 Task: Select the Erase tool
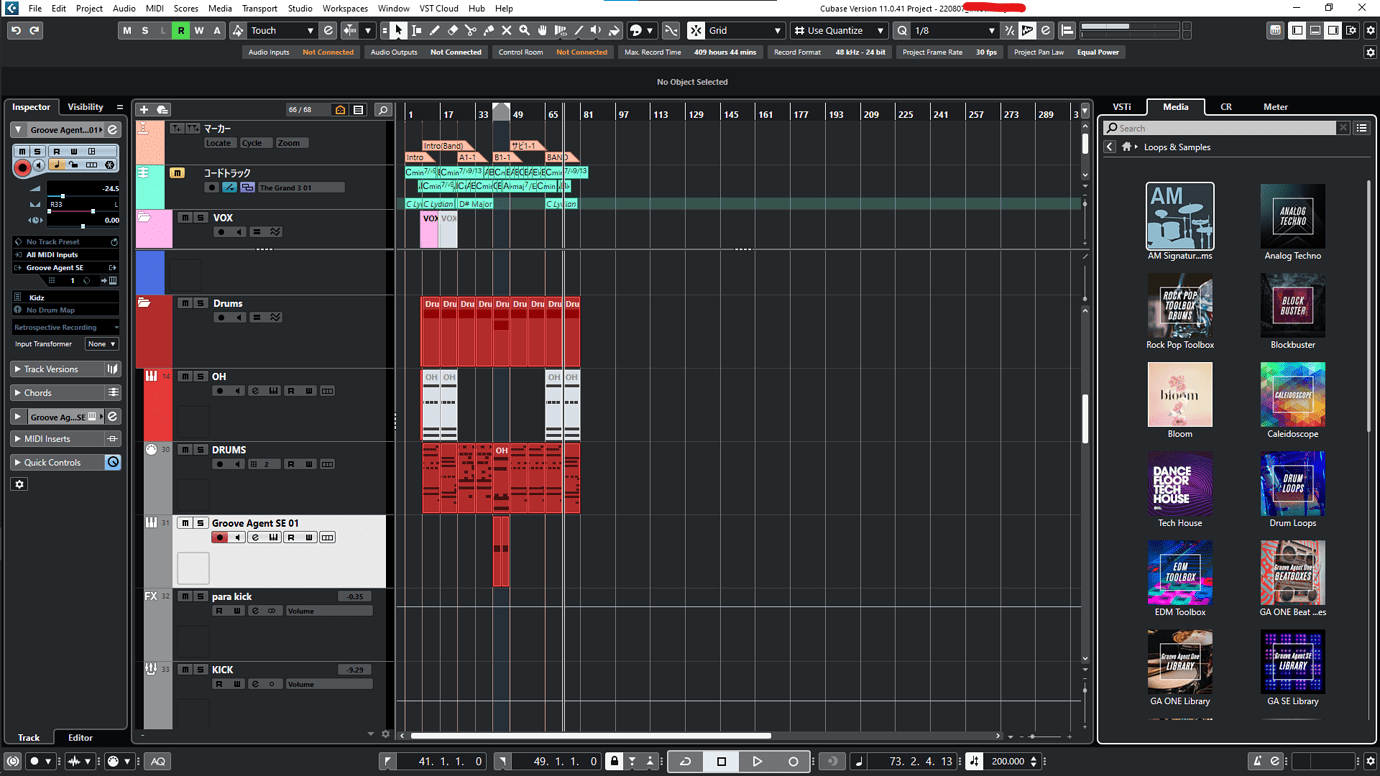[x=453, y=30]
